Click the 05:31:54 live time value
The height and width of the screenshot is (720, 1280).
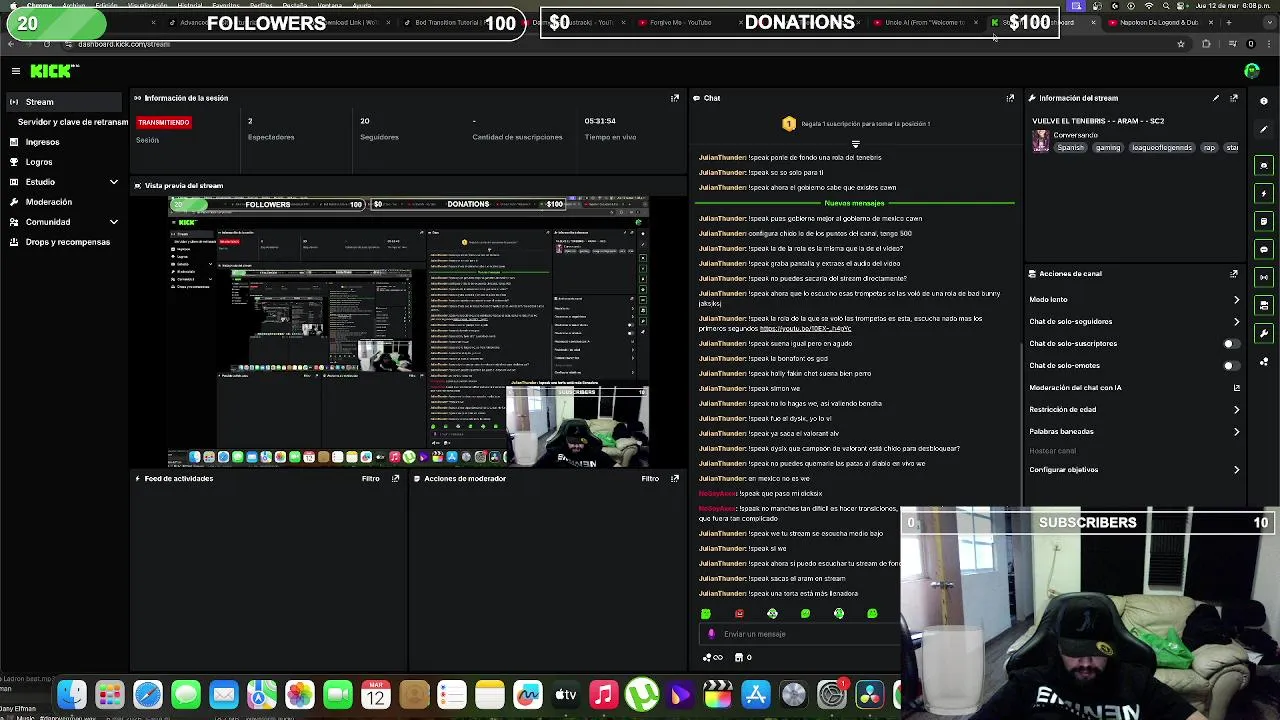600,121
